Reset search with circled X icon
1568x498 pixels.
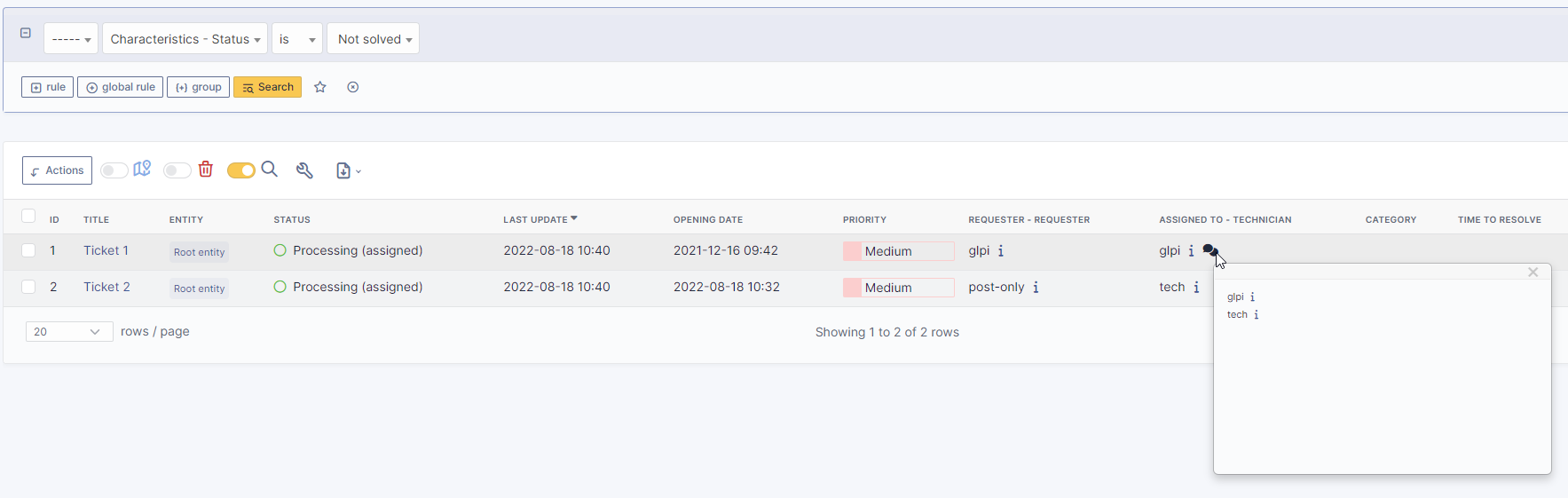[x=353, y=87]
